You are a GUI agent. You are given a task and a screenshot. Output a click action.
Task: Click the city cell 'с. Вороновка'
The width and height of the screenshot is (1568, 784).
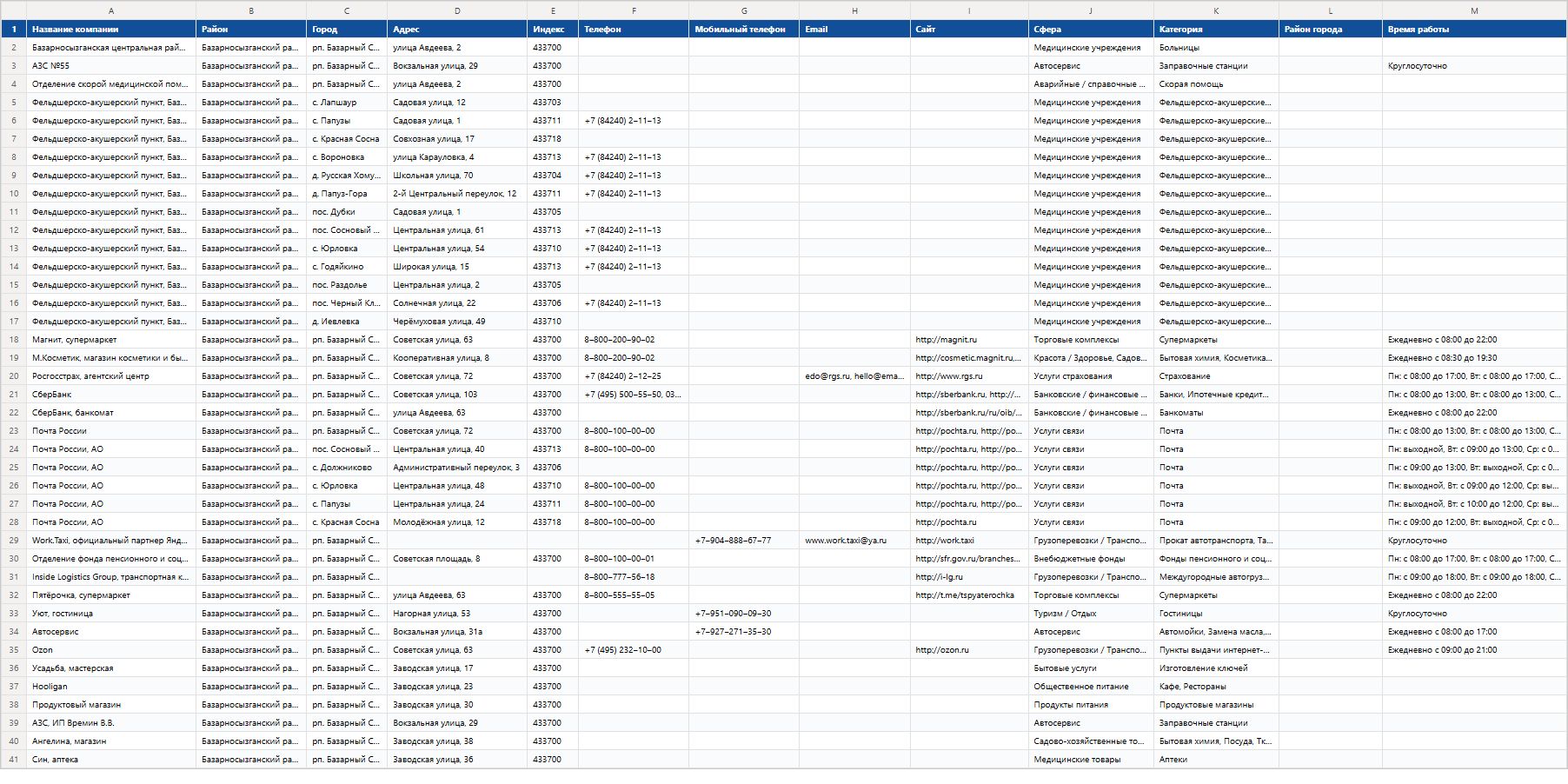click(x=347, y=157)
